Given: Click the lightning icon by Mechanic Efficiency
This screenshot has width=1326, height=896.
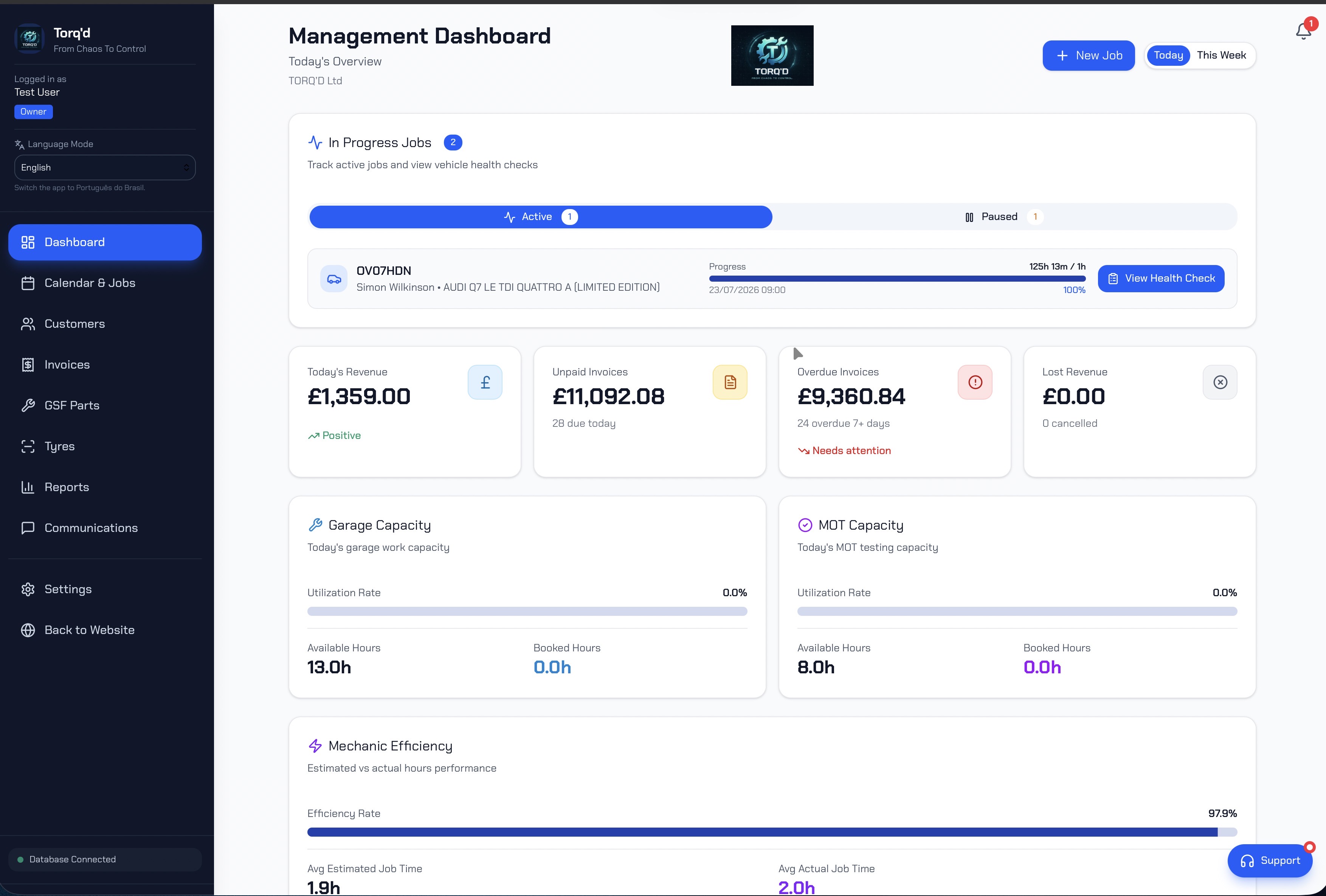Looking at the screenshot, I should click(315, 746).
